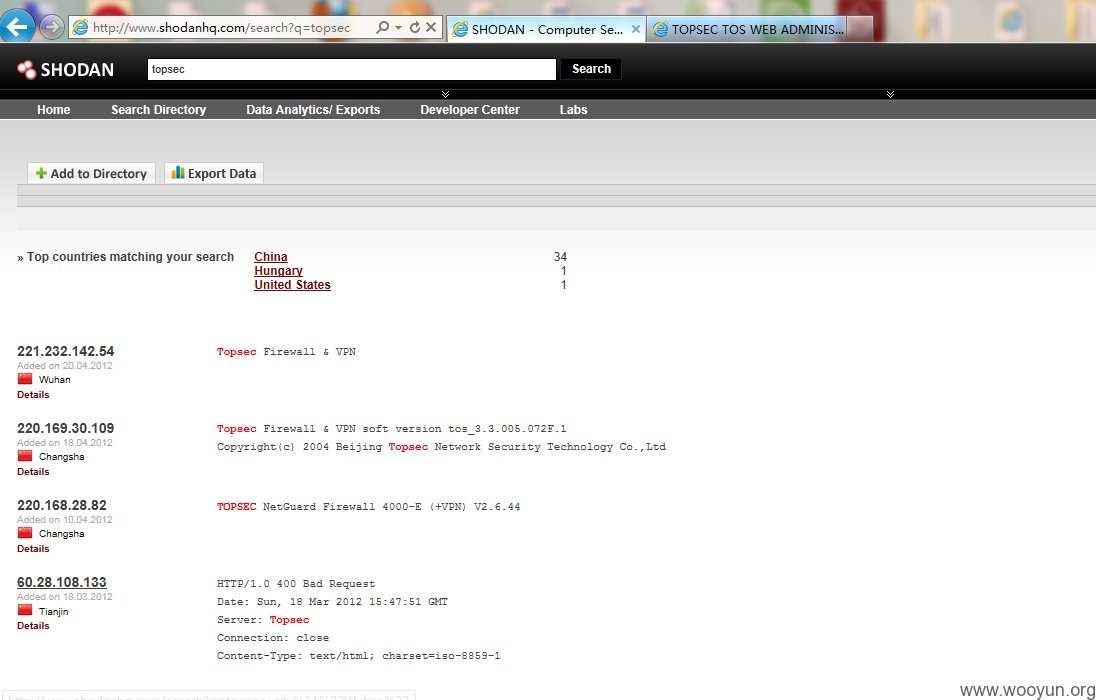The image size is (1096, 700).
Task: Click Changsha under 220.168.28.82
Action: tap(62, 534)
